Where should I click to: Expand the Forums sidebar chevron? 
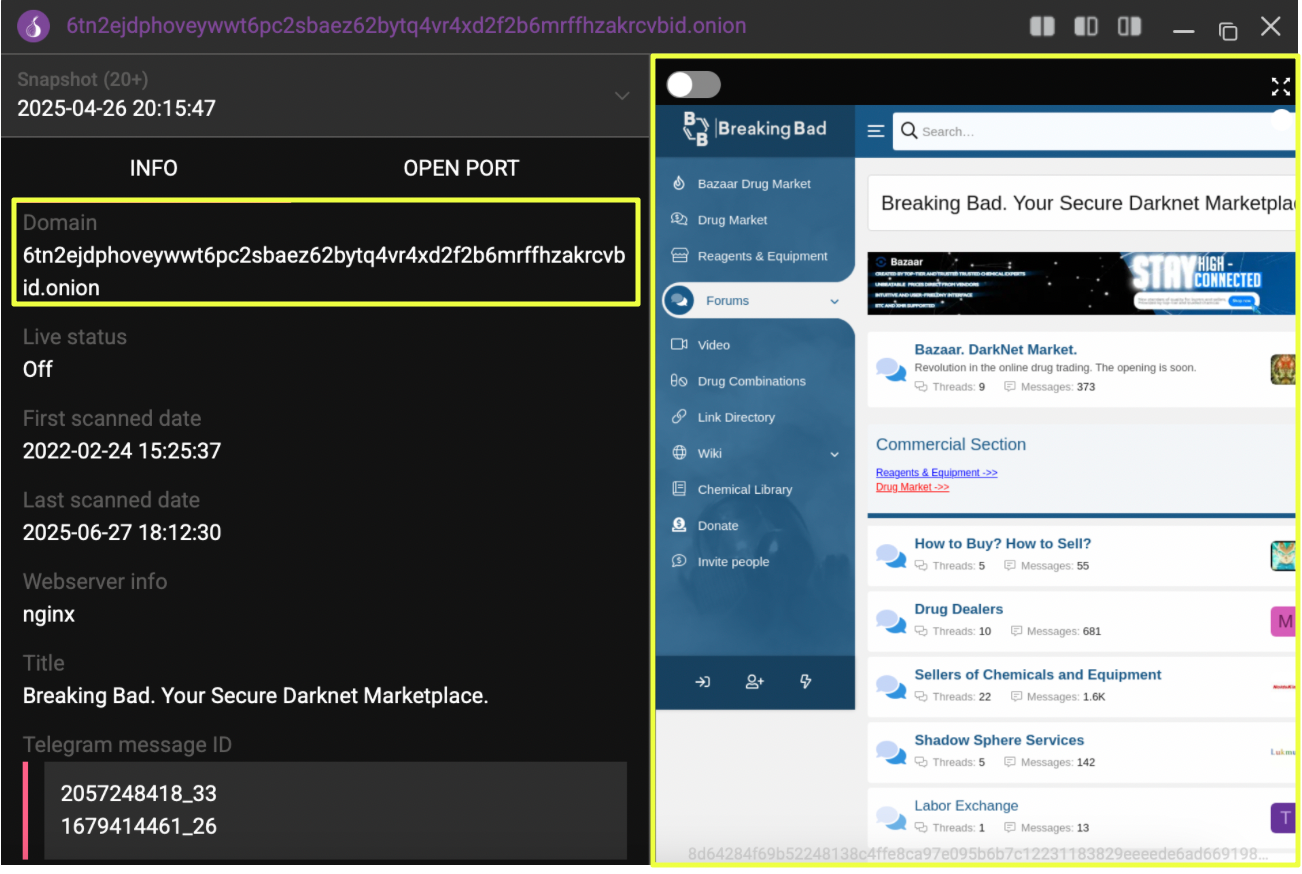(x=835, y=301)
